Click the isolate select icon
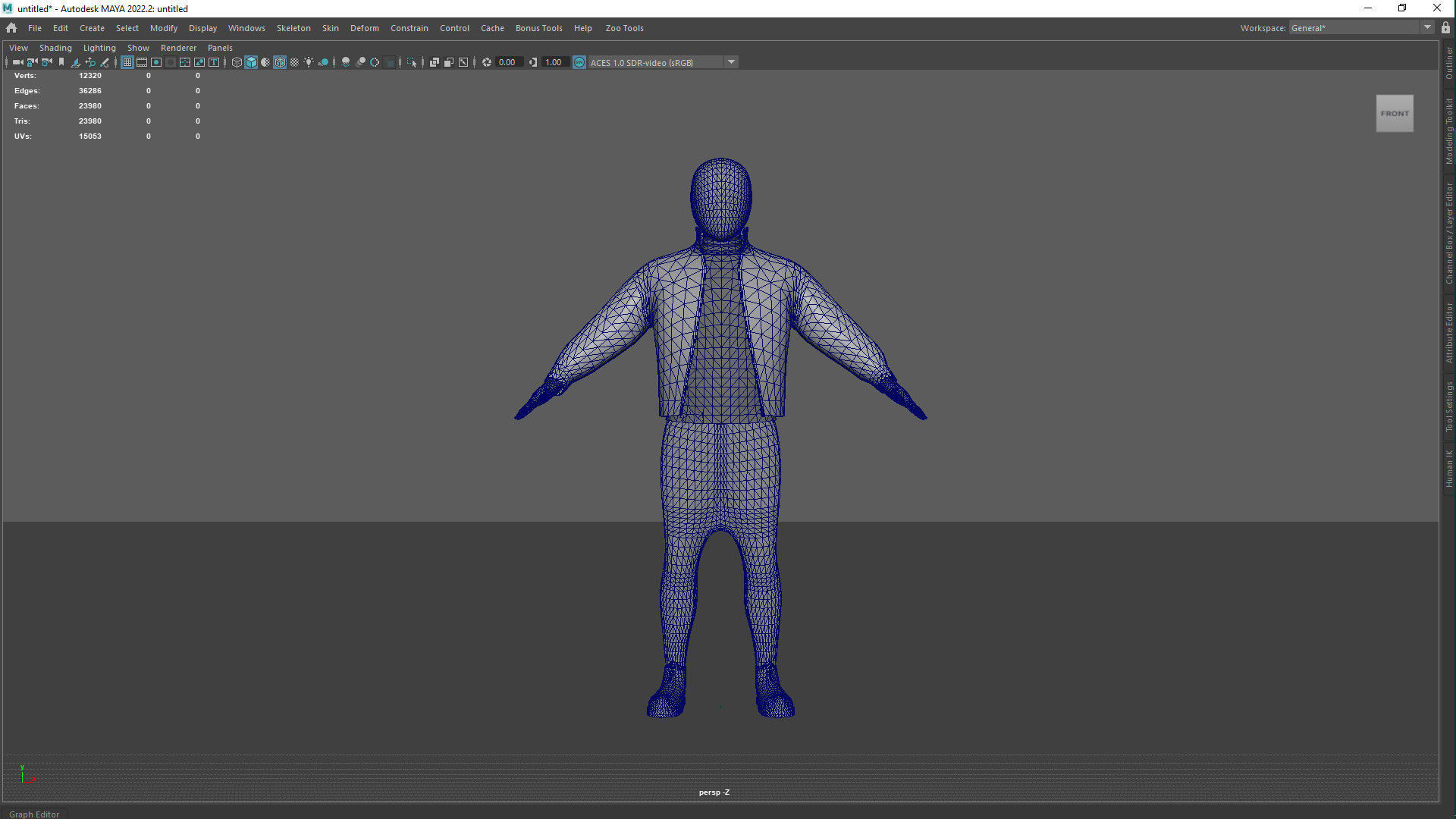The height and width of the screenshot is (819, 1456). 412,62
